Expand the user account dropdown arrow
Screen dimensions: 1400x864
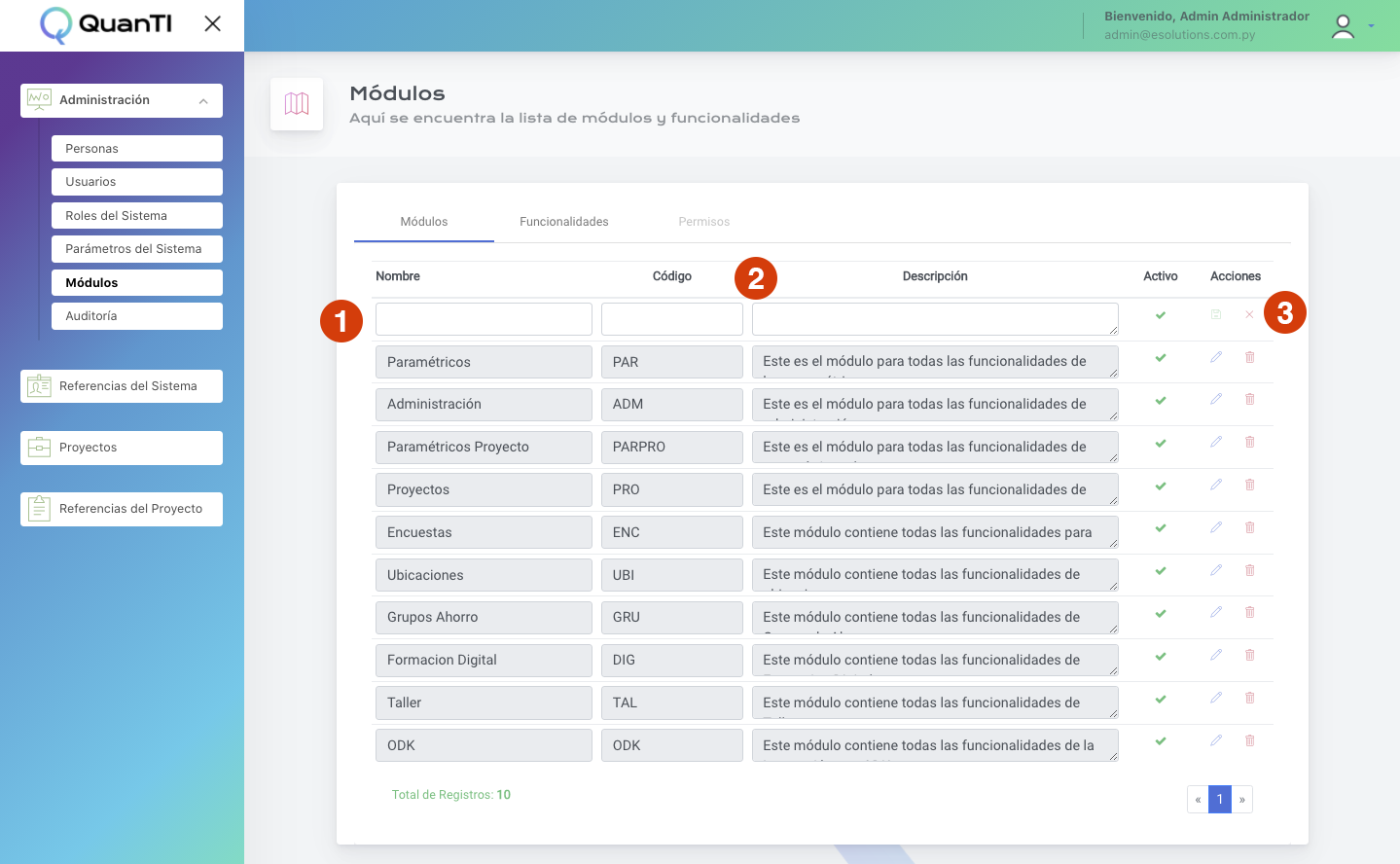click(1371, 26)
